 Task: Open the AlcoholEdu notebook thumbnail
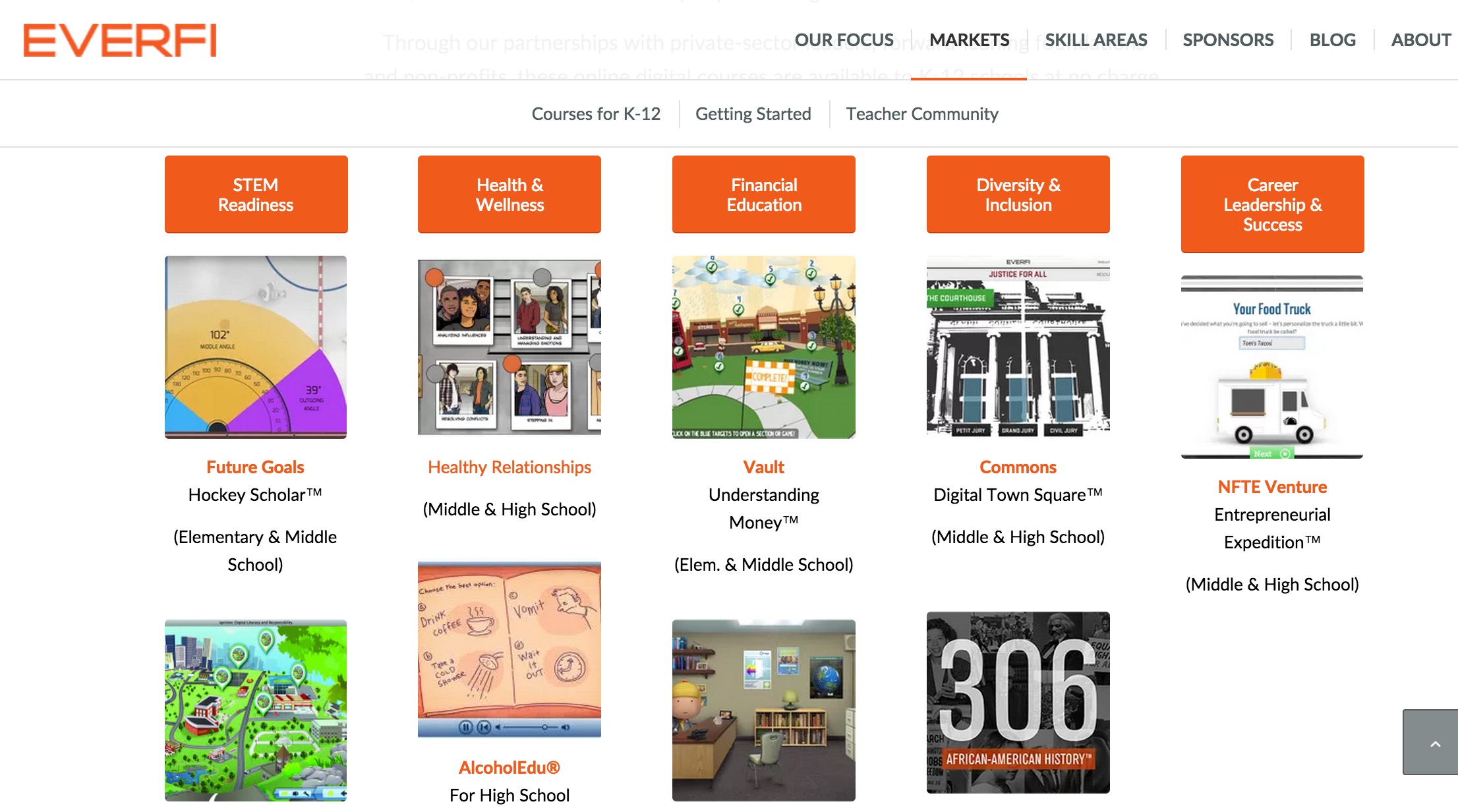[x=510, y=649]
